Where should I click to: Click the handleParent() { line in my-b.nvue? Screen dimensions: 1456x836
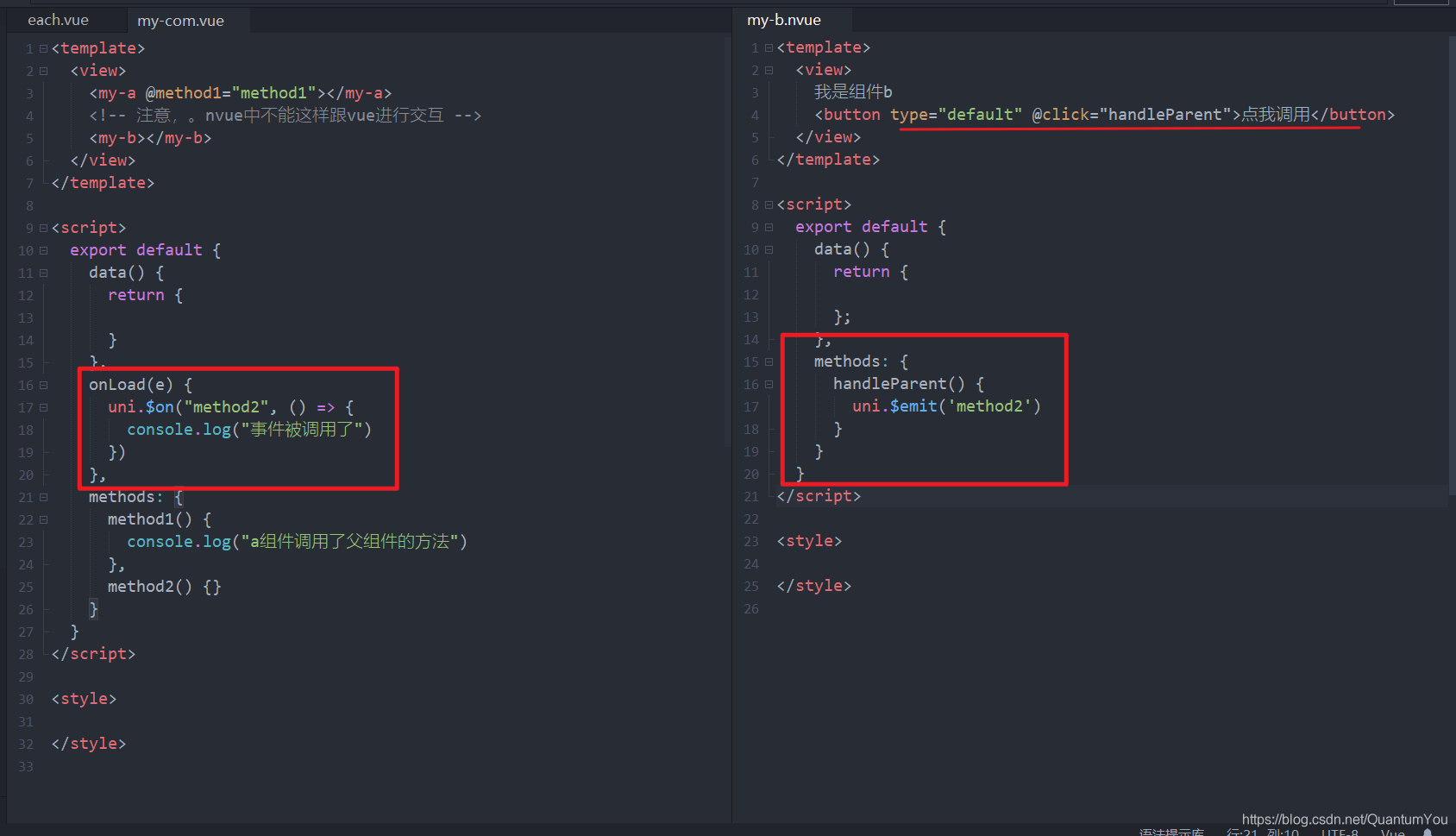pos(908,384)
